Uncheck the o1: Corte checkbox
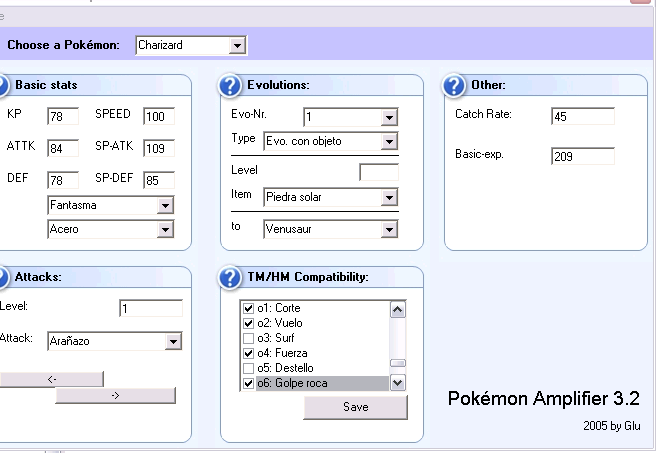Viewport: 656px width, 453px height. 249,308
